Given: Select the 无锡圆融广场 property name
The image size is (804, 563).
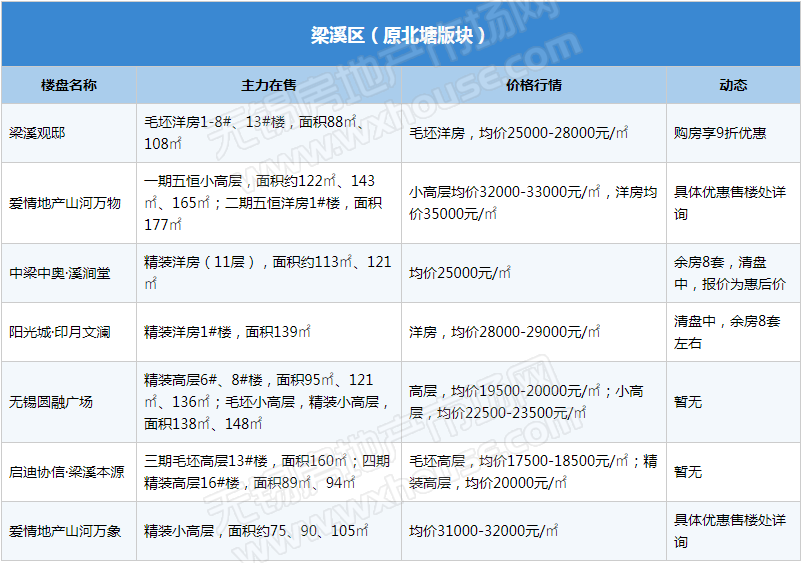Looking at the screenshot, I should point(51,402).
